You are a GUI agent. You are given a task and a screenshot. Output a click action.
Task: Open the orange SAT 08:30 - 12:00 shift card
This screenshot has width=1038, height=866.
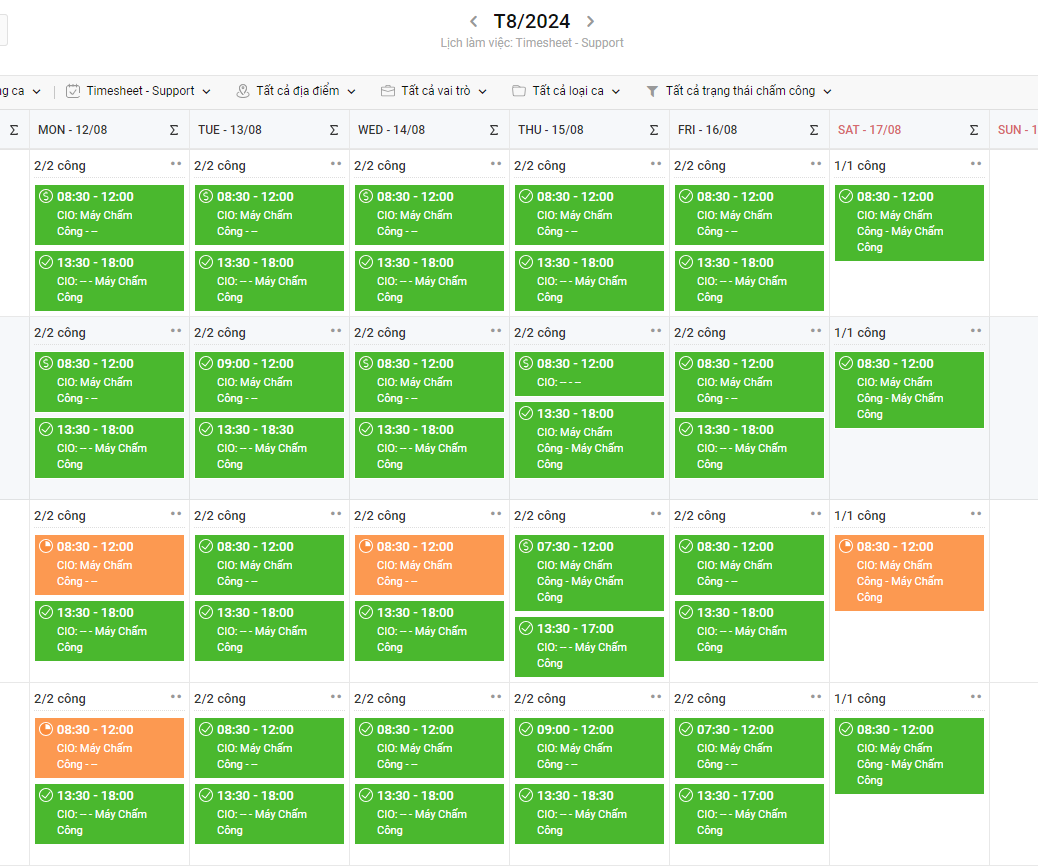click(909, 573)
